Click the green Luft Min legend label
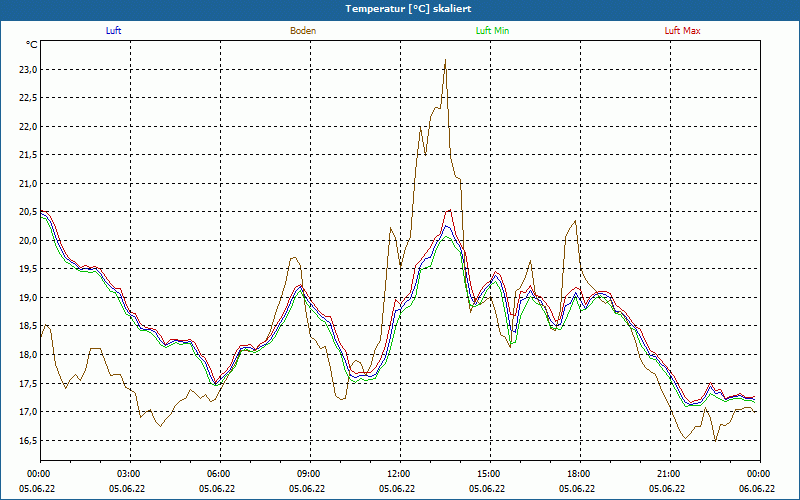The width and height of the screenshot is (800, 500). click(x=492, y=31)
